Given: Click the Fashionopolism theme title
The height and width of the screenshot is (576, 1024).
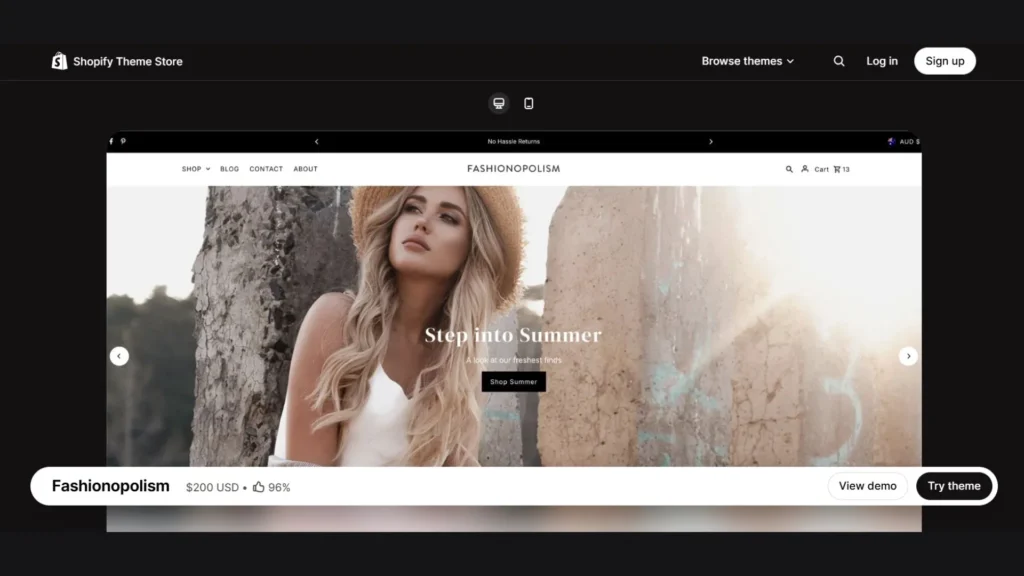Looking at the screenshot, I should (110, 486).
